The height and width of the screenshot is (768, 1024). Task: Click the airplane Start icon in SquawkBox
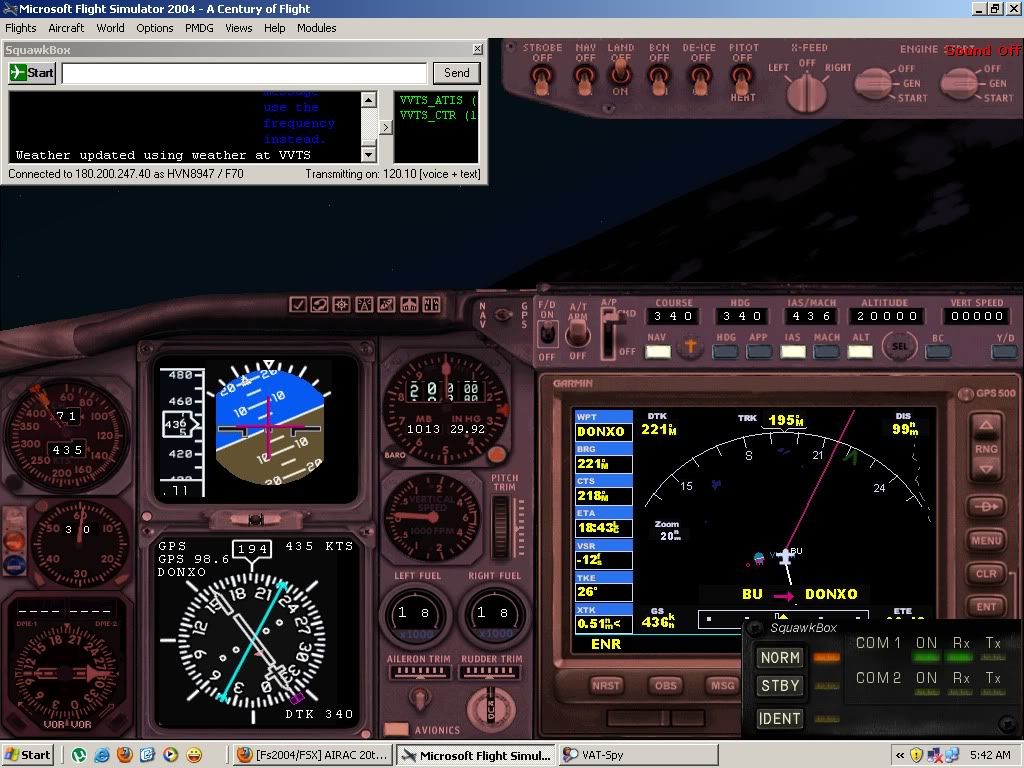pyautogui.click(x=32, y=72)
